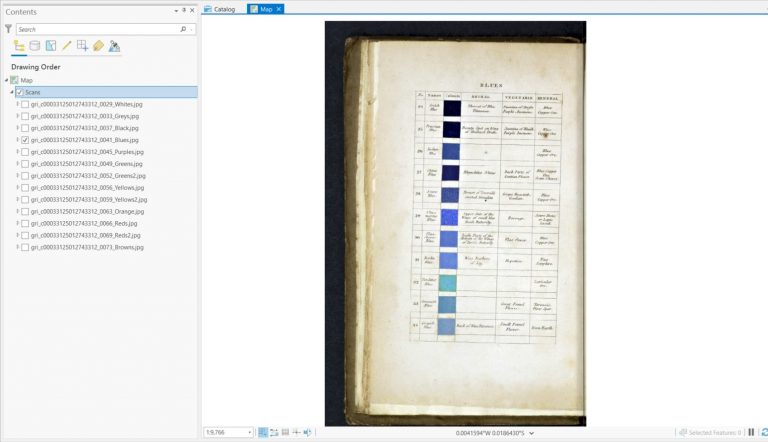Screen dimensions: 768x442
Task: Open the map scale dropdown
Action: pos(249,432)
